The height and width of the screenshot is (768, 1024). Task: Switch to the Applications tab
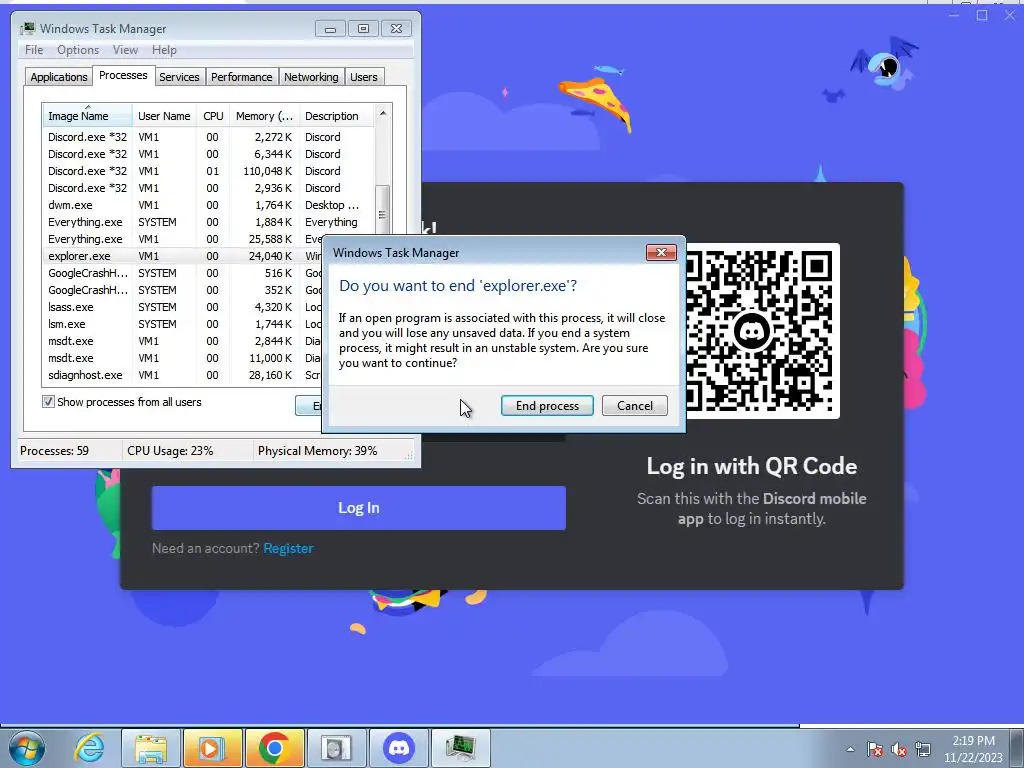[x=59, y=77]
